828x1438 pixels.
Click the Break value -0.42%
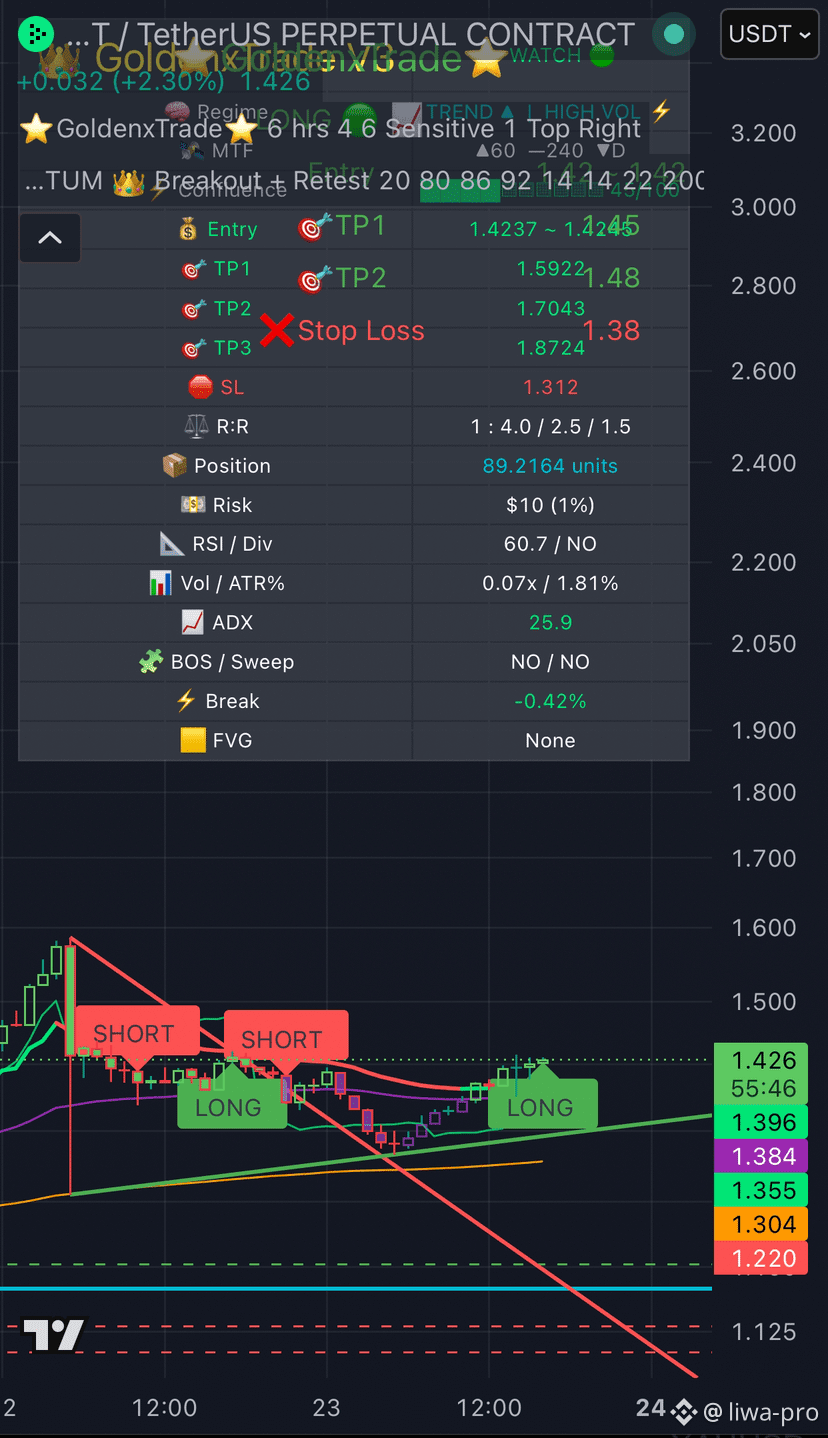click(550, 701)
